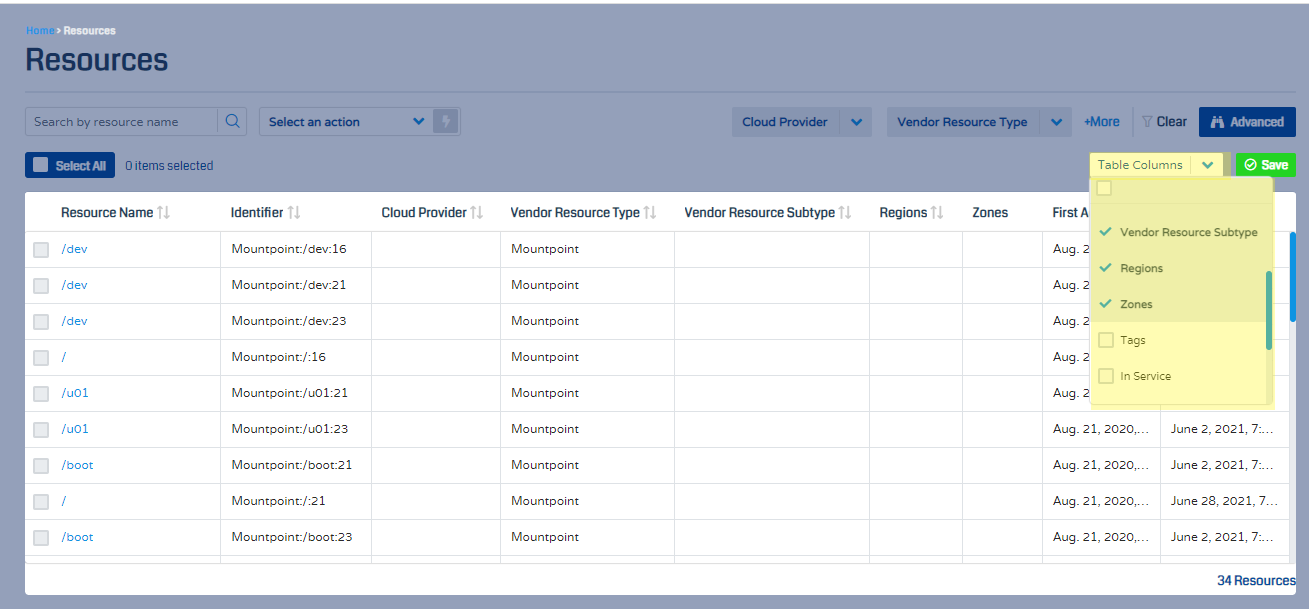This screenshot has width=1309, height=609.
Task: Sort by Vendor Resource Subtype arrows icon
Action: (x=845, y=213)
